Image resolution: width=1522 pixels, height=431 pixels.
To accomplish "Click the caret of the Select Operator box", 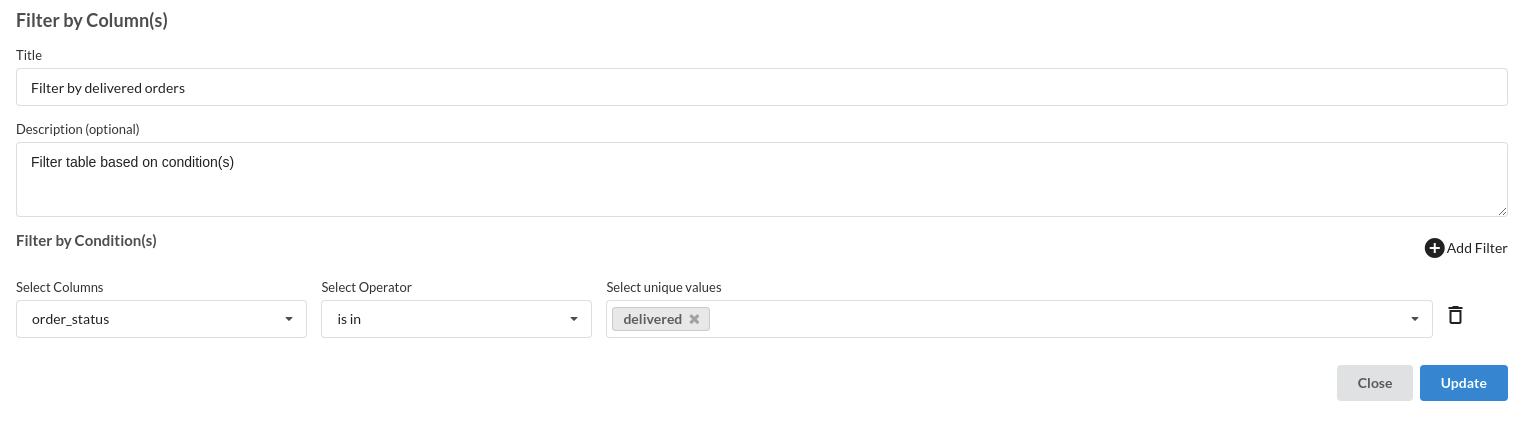I will pyautogui.click(x=574, y=319).
